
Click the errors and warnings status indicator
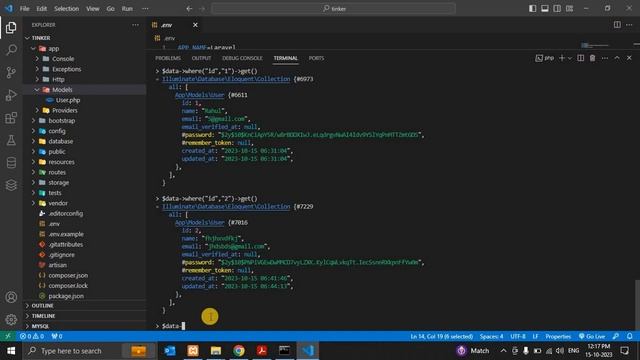coord(32,336)
